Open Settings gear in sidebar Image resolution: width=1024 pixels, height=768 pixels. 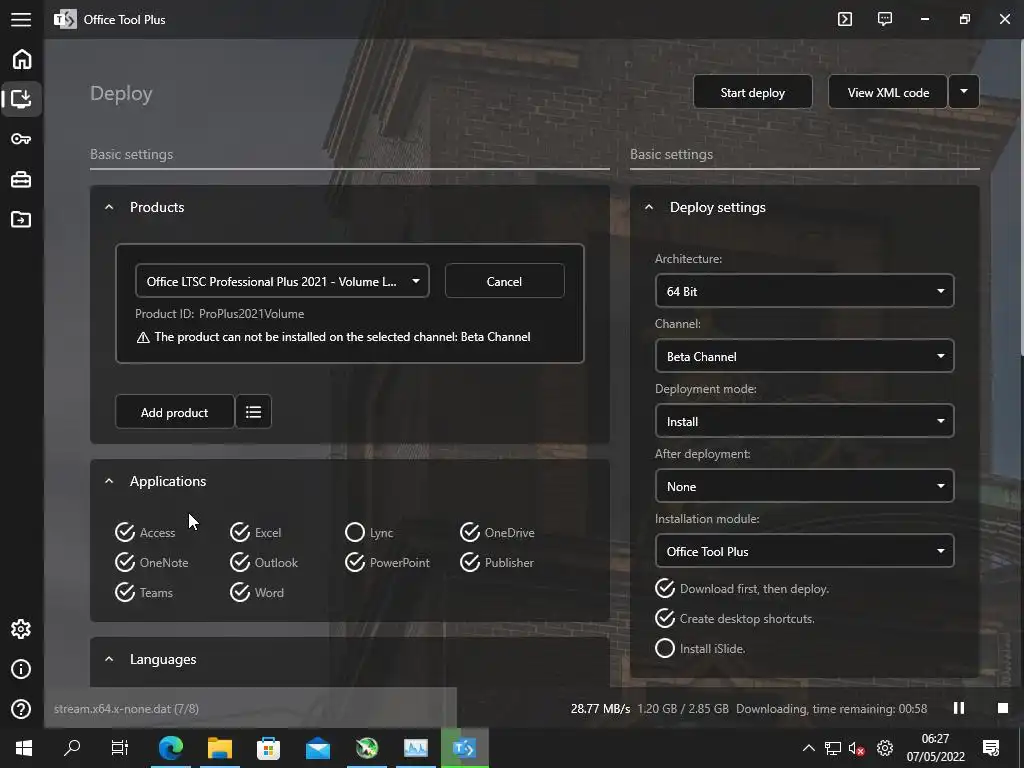point(22,629)
